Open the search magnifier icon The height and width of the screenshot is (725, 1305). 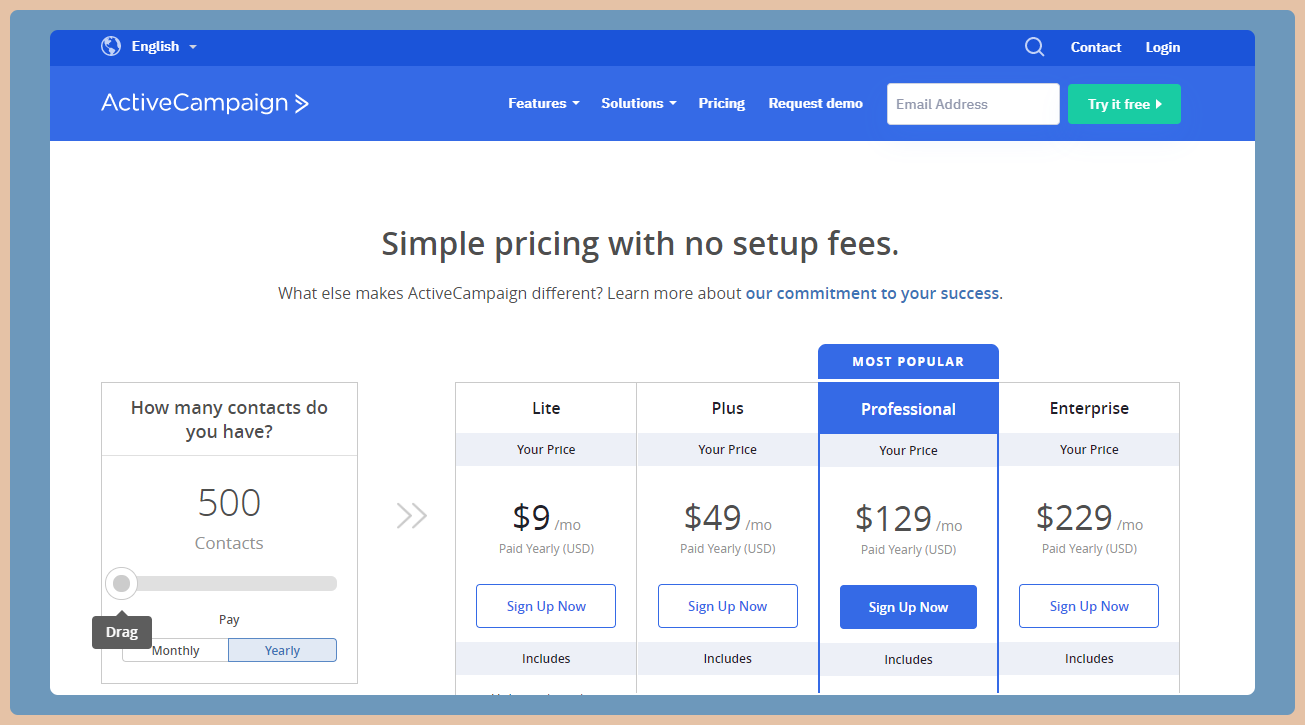[x=1035, y=47]
